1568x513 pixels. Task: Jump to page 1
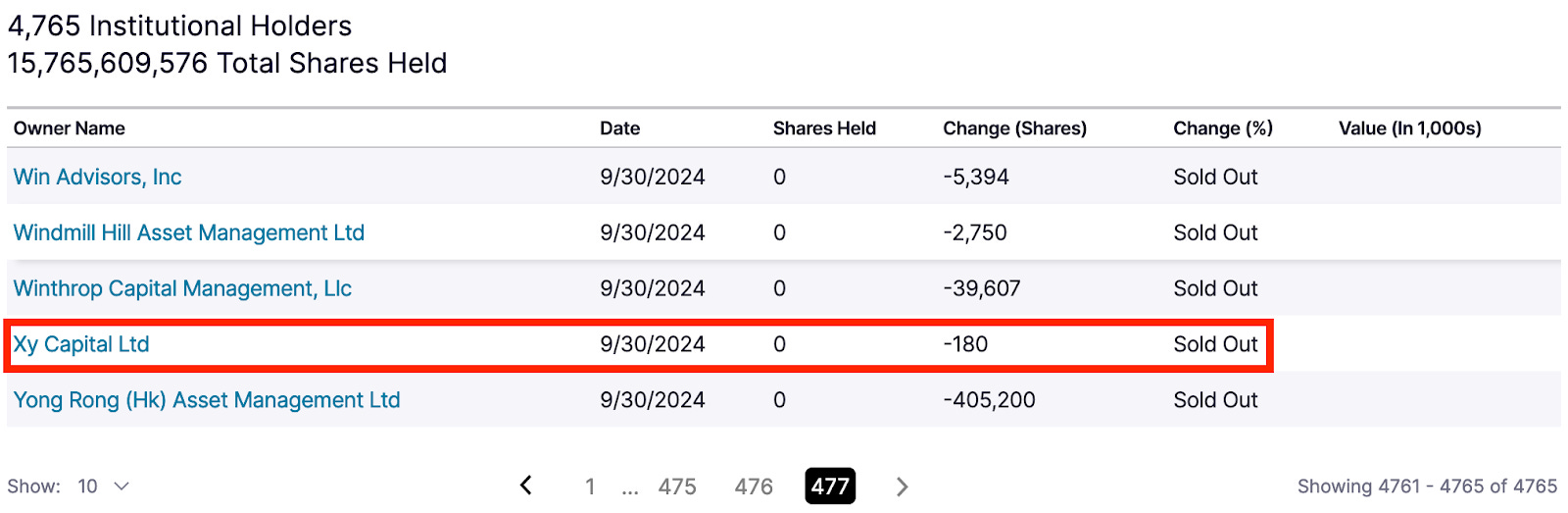(590, 487)
